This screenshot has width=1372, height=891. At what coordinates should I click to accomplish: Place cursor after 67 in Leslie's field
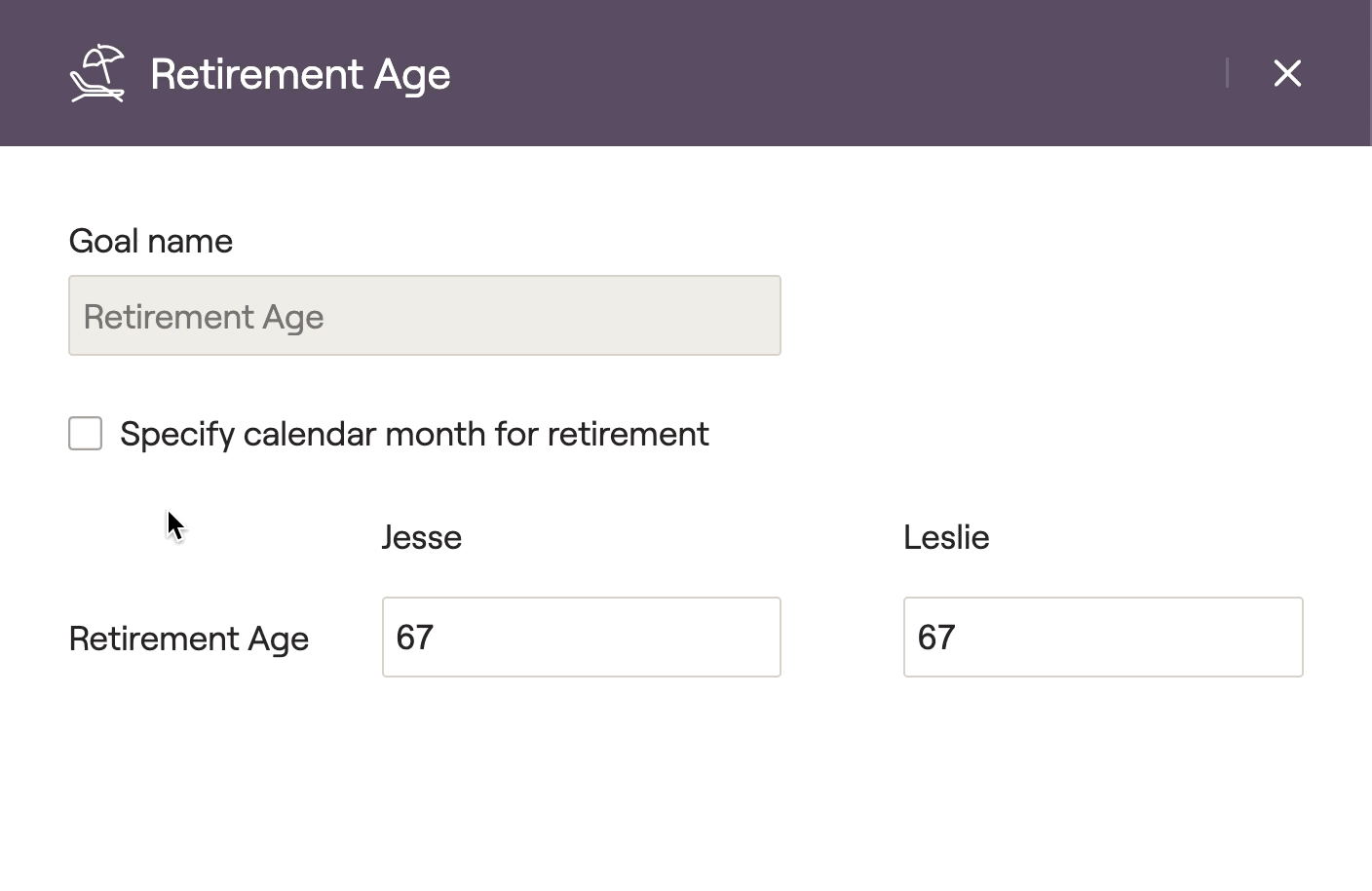[958, 638]
